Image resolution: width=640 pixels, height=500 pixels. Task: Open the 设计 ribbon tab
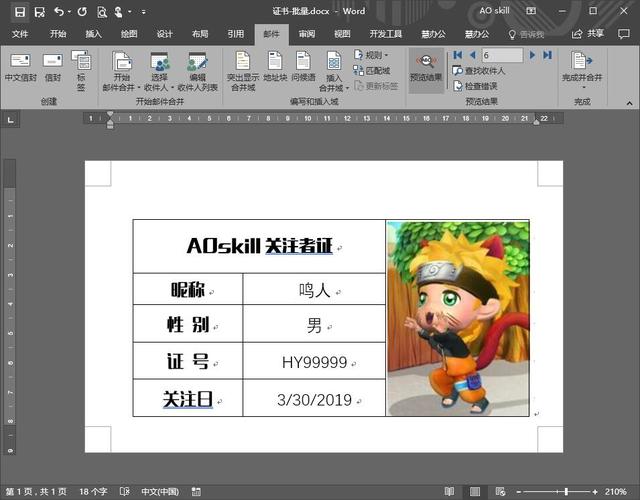pos(164,34)
